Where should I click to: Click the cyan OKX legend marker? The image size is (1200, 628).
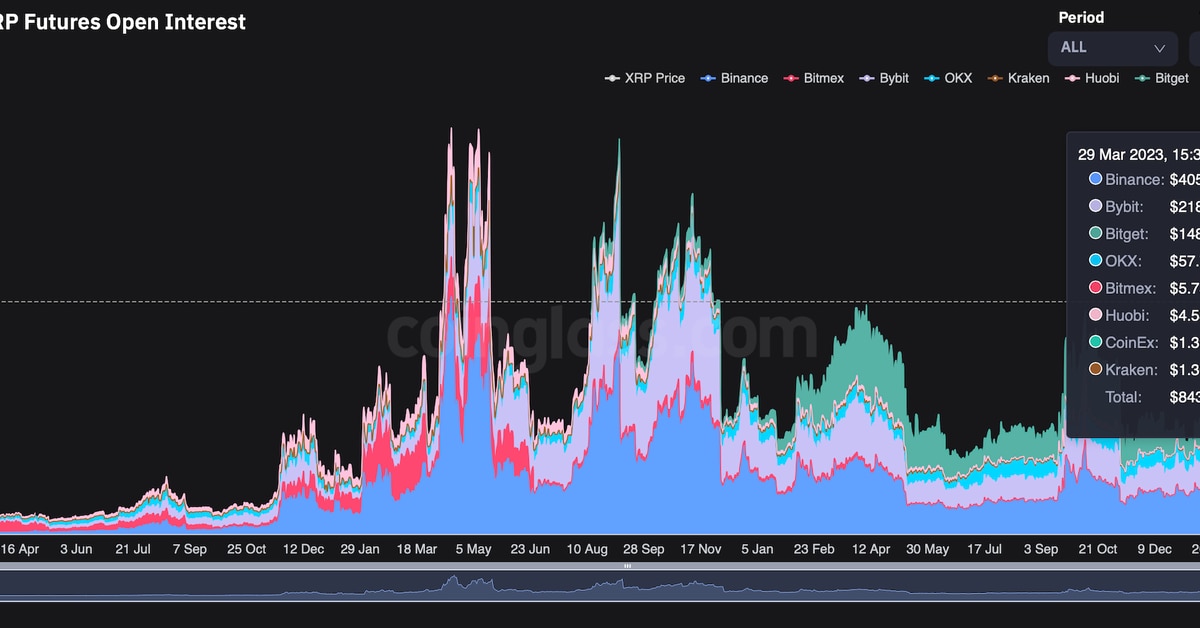(932, 78)
